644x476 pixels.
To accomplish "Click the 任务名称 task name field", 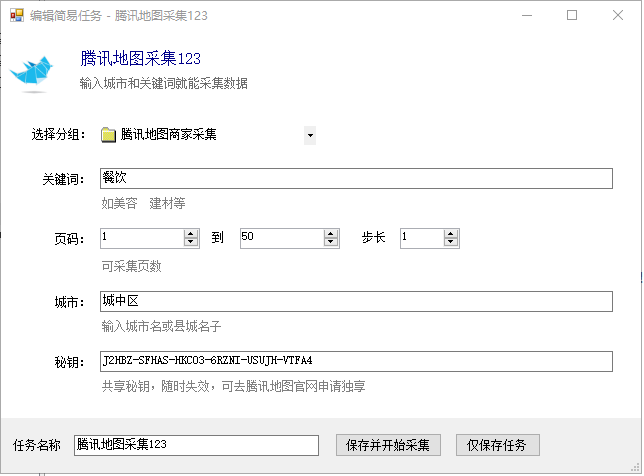I will click(x=196, y=445).
